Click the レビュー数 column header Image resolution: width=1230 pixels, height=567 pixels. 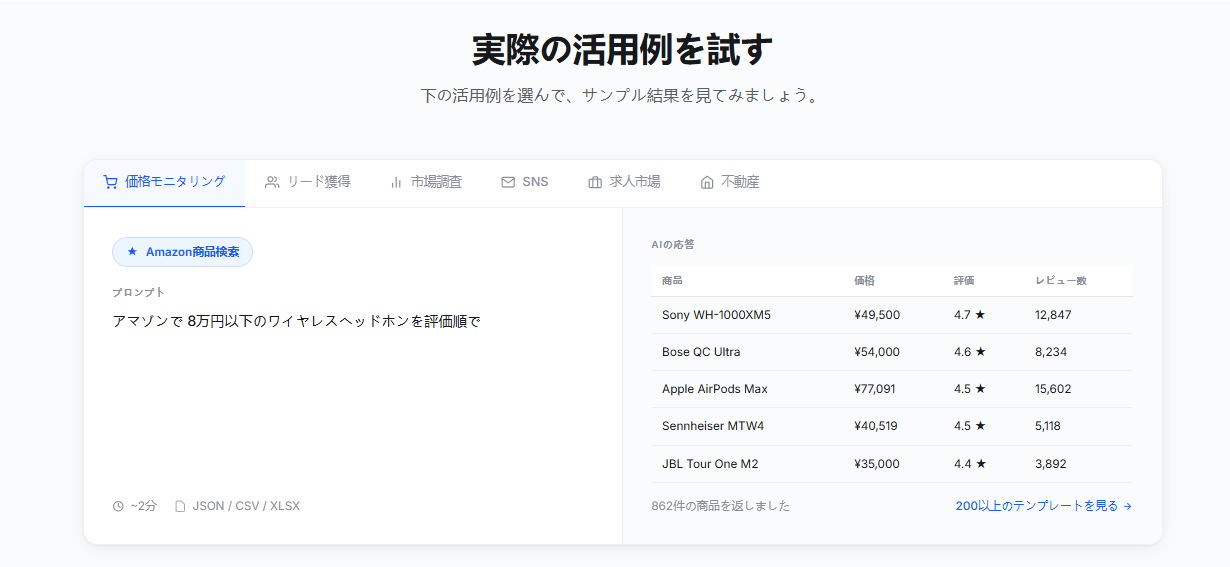[1060, 281]
